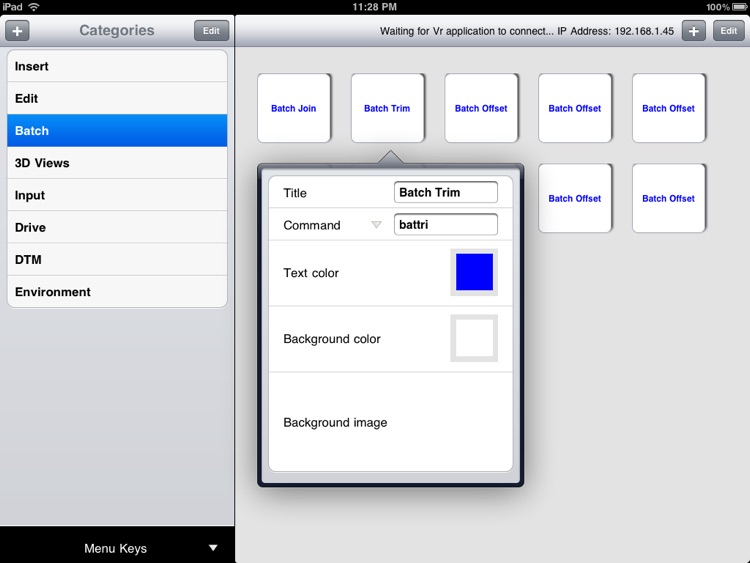The width and height of the screenshot is (750, 563).
Task: Edit the Title field containing Batch Trim
Action: (446, 192)
